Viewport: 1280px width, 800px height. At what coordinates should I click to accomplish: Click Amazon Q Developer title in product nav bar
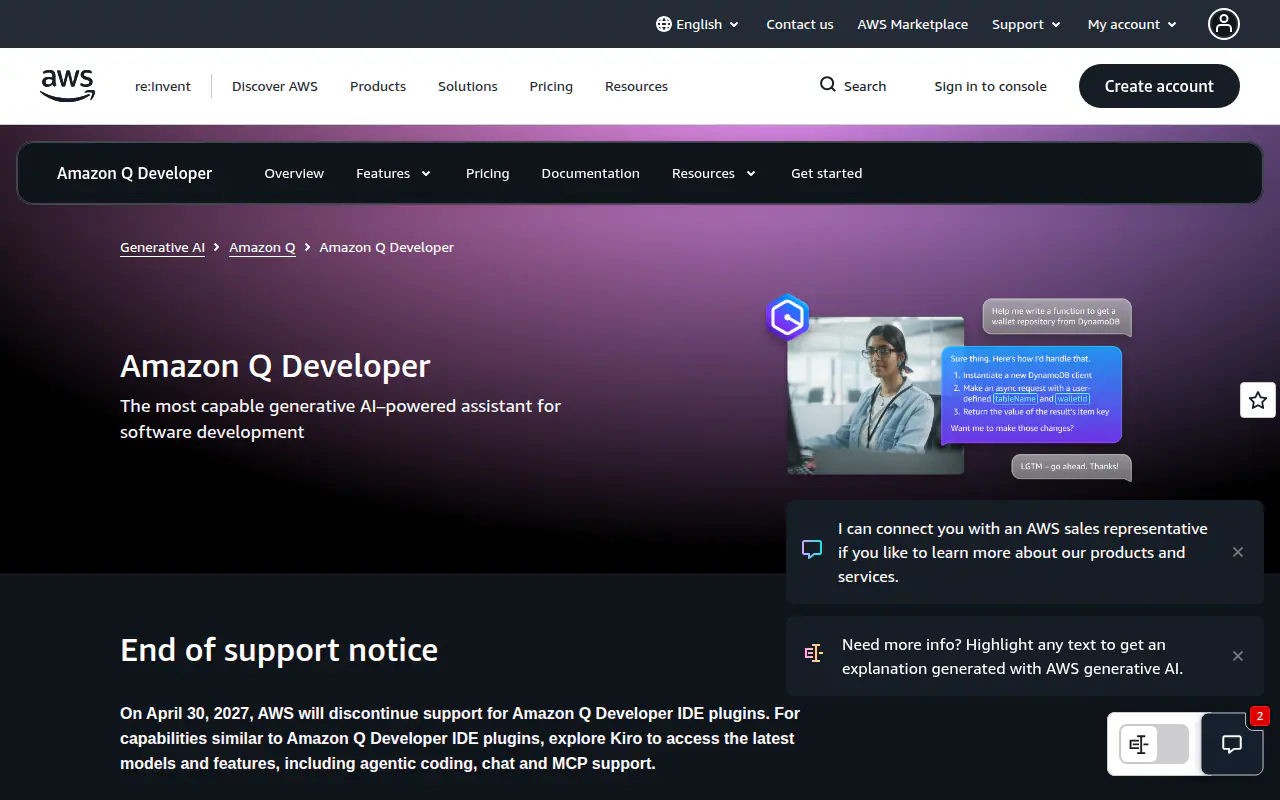(134, 173)
